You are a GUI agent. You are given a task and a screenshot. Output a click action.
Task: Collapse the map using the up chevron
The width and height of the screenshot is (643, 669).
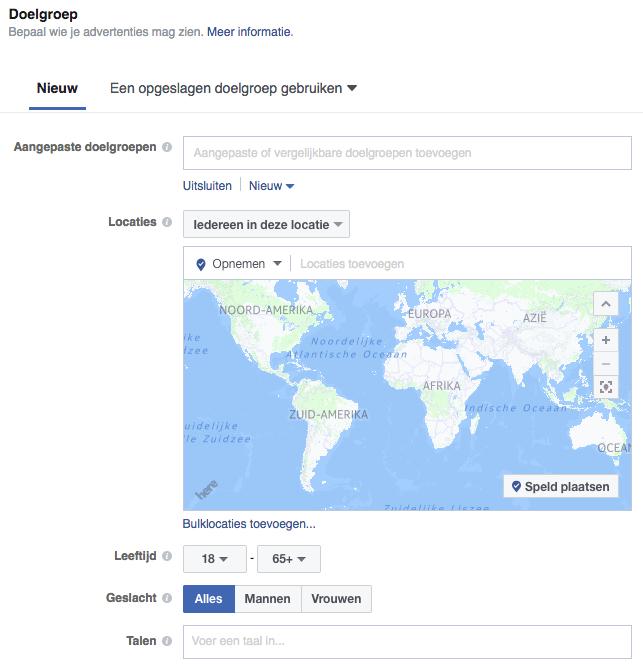pyautogui.click(x=606, y=304)
